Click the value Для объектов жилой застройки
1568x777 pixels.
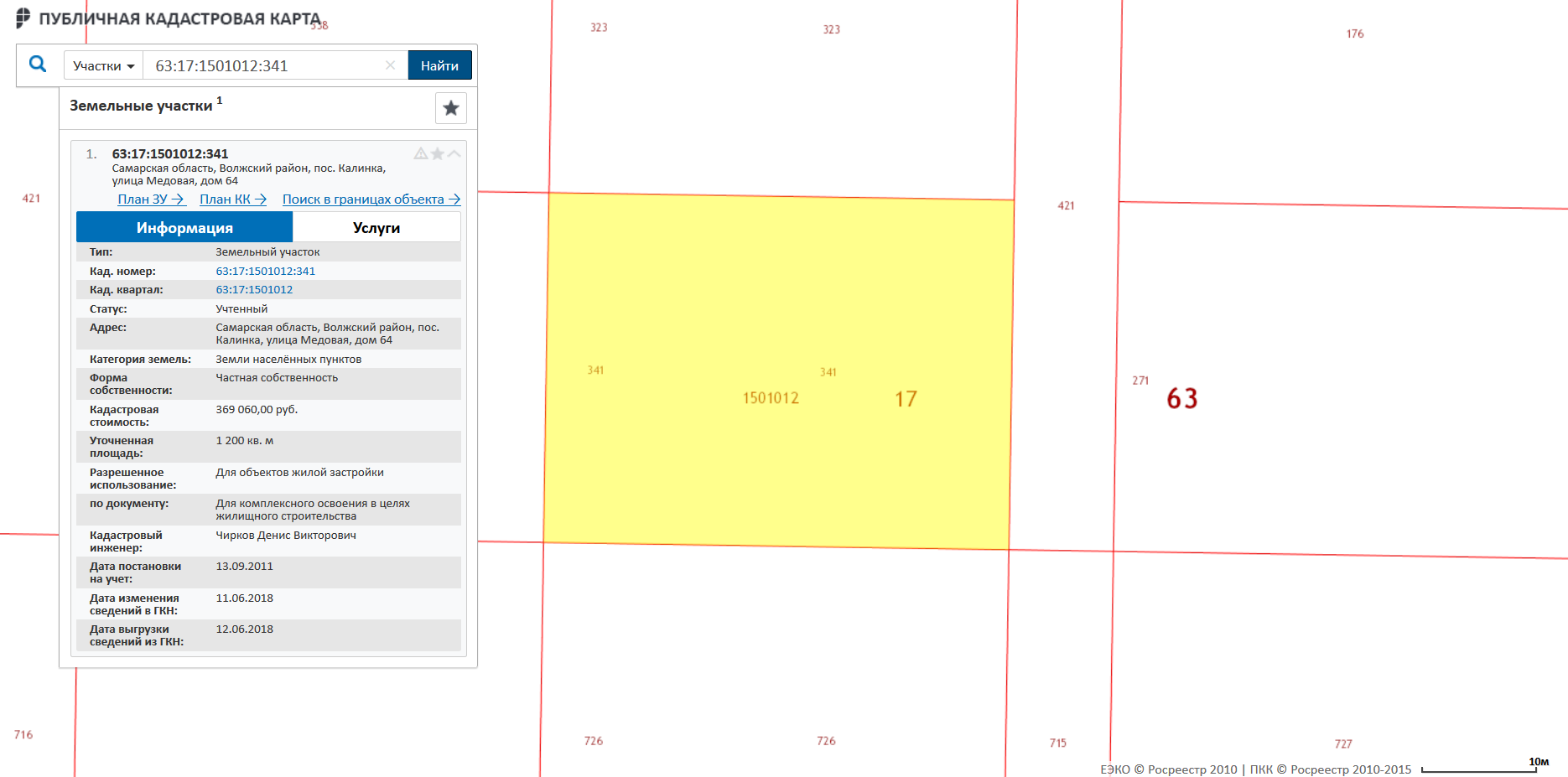pyautogui.click(x=299, y=473)
